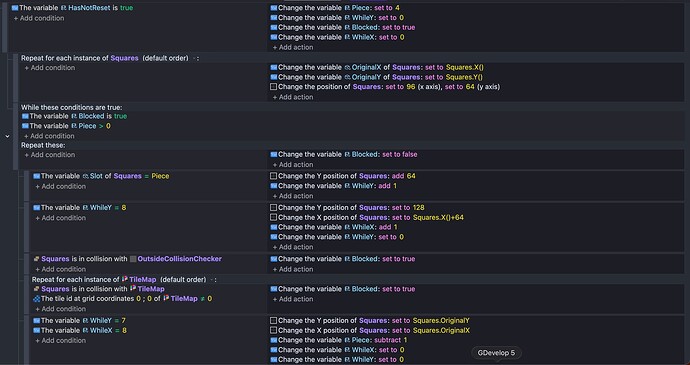Viewport: 690px width, 365px height.
Task: Add a condition below 'Slot of Squares = Piece'
Action: pos(61,187)
